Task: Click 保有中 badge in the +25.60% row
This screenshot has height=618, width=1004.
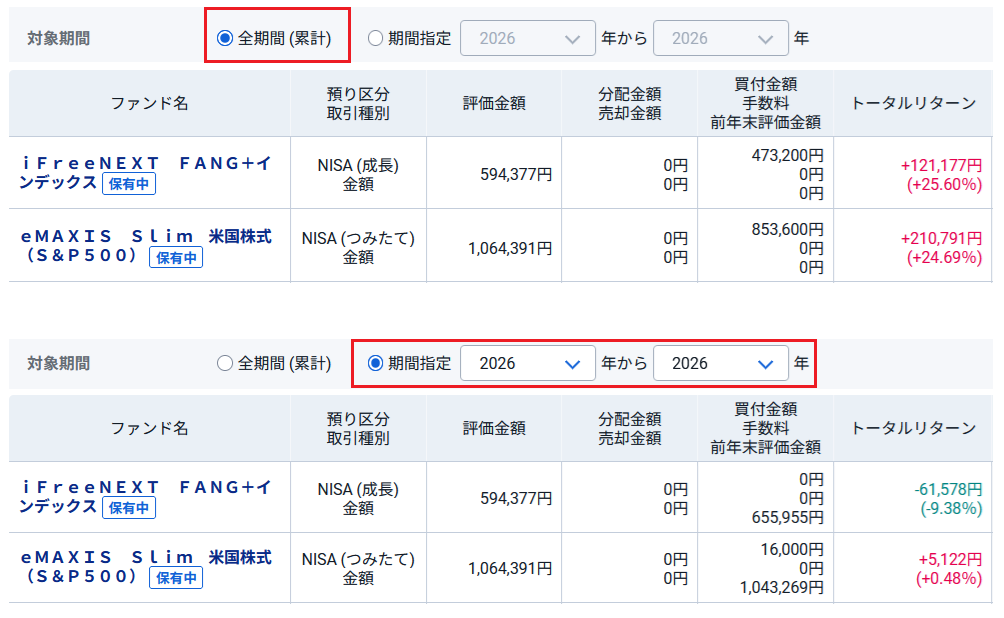Action: pos(129,184)
